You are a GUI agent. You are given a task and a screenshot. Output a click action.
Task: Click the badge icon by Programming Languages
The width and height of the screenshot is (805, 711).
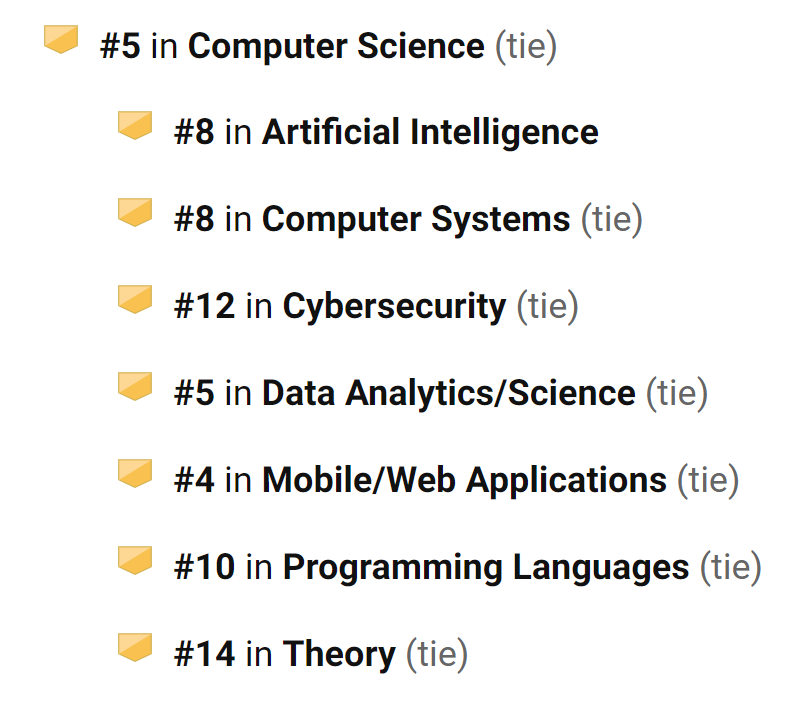click(135, 560)
